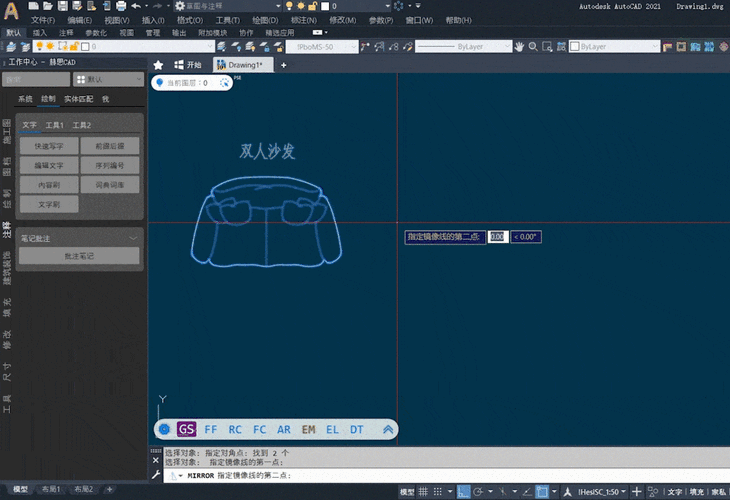Viewport: 730px width, 500px height.
Task: Click the pan hand tool icon
Action: (520, 46)
